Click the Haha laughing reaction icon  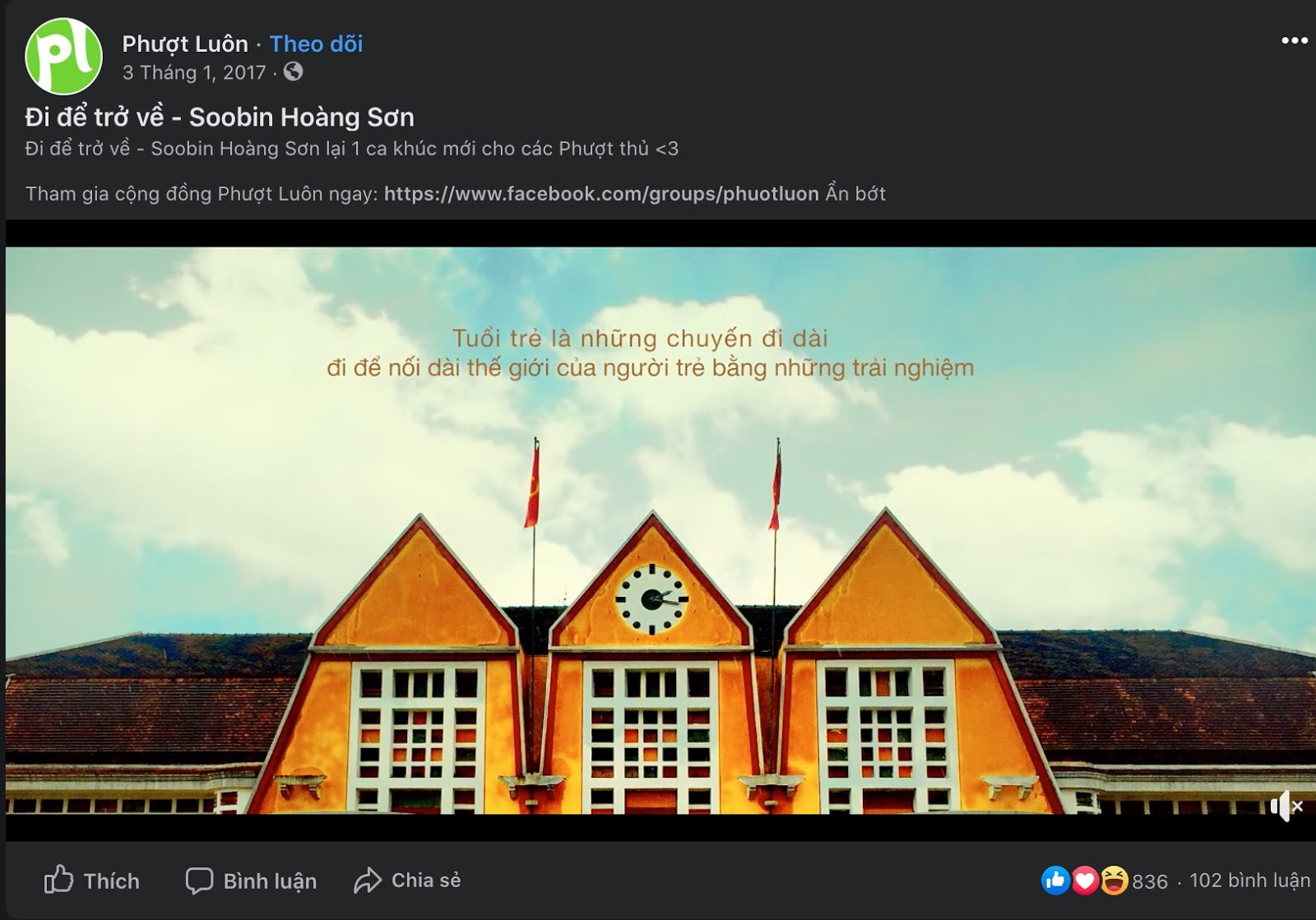pyautogui.click(x=1114, y=881)
